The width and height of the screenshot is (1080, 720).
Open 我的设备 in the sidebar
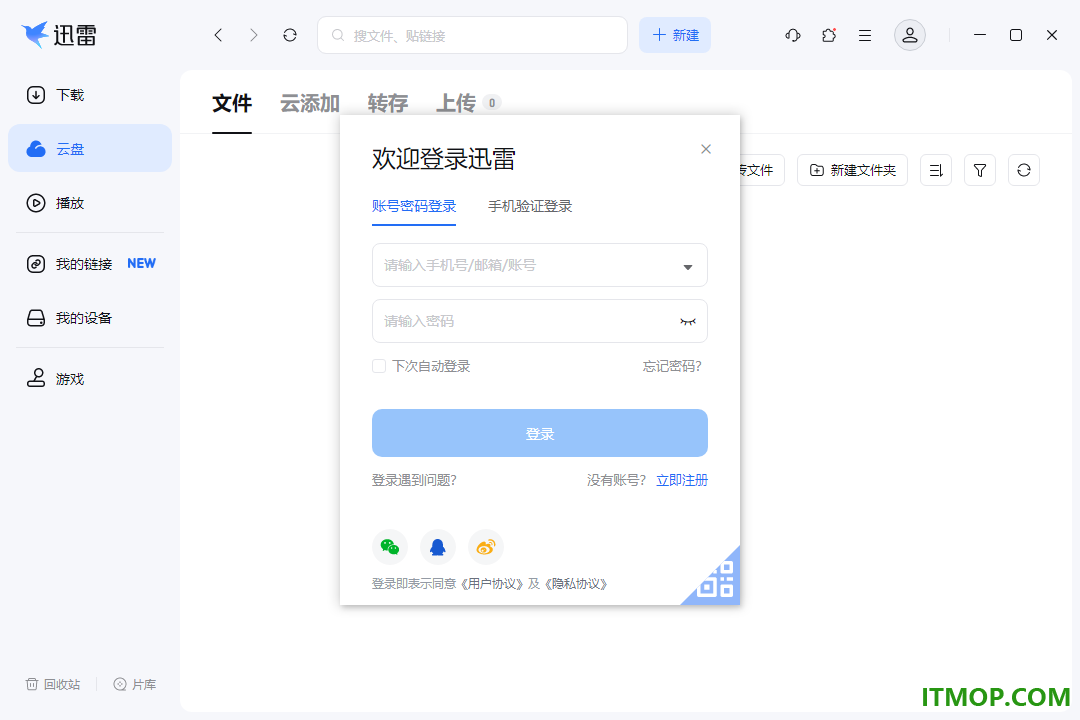(x=90, y=318)
